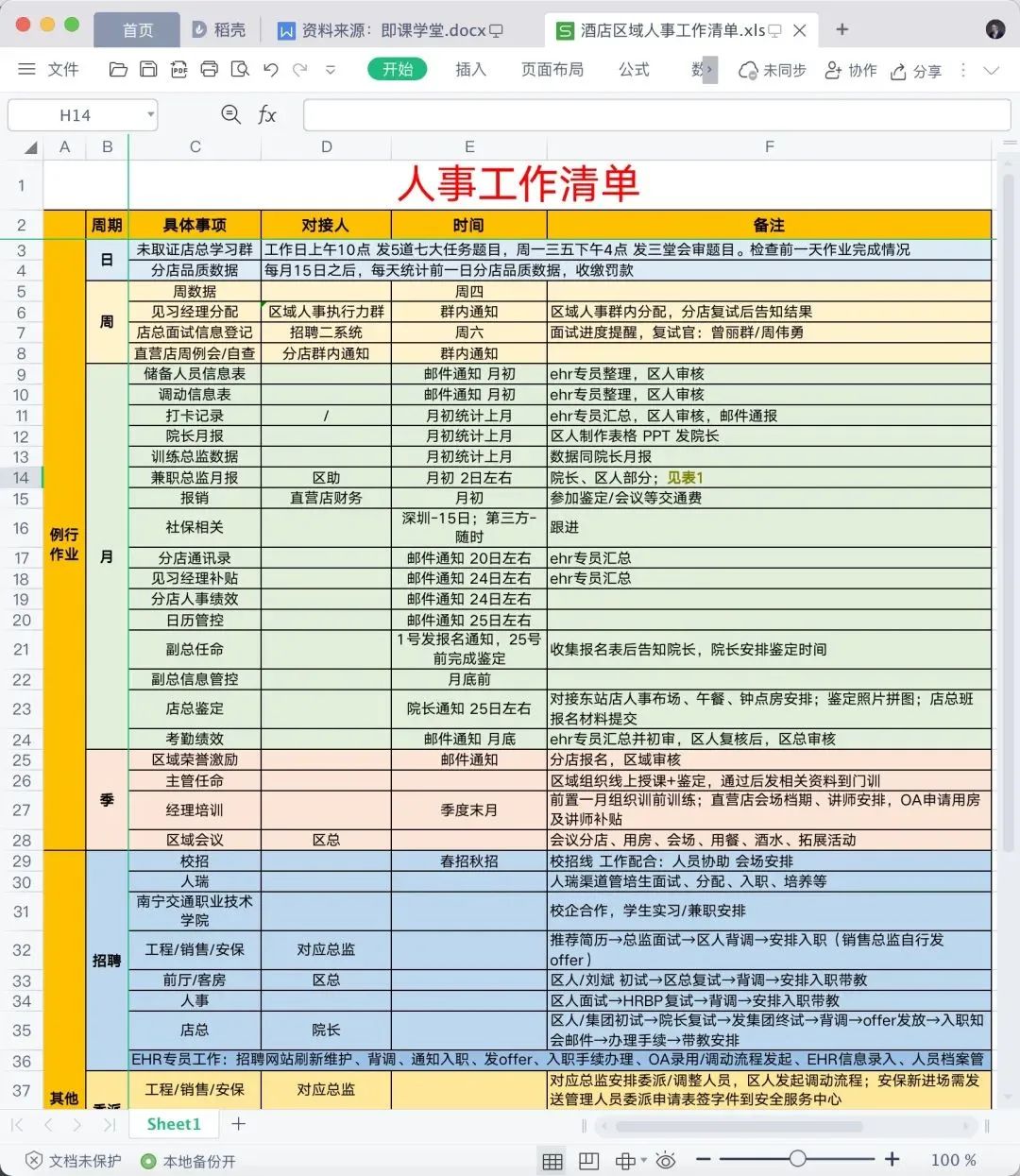
Task: Click cell 区域荣誉激励
Action: pos(195,759)
